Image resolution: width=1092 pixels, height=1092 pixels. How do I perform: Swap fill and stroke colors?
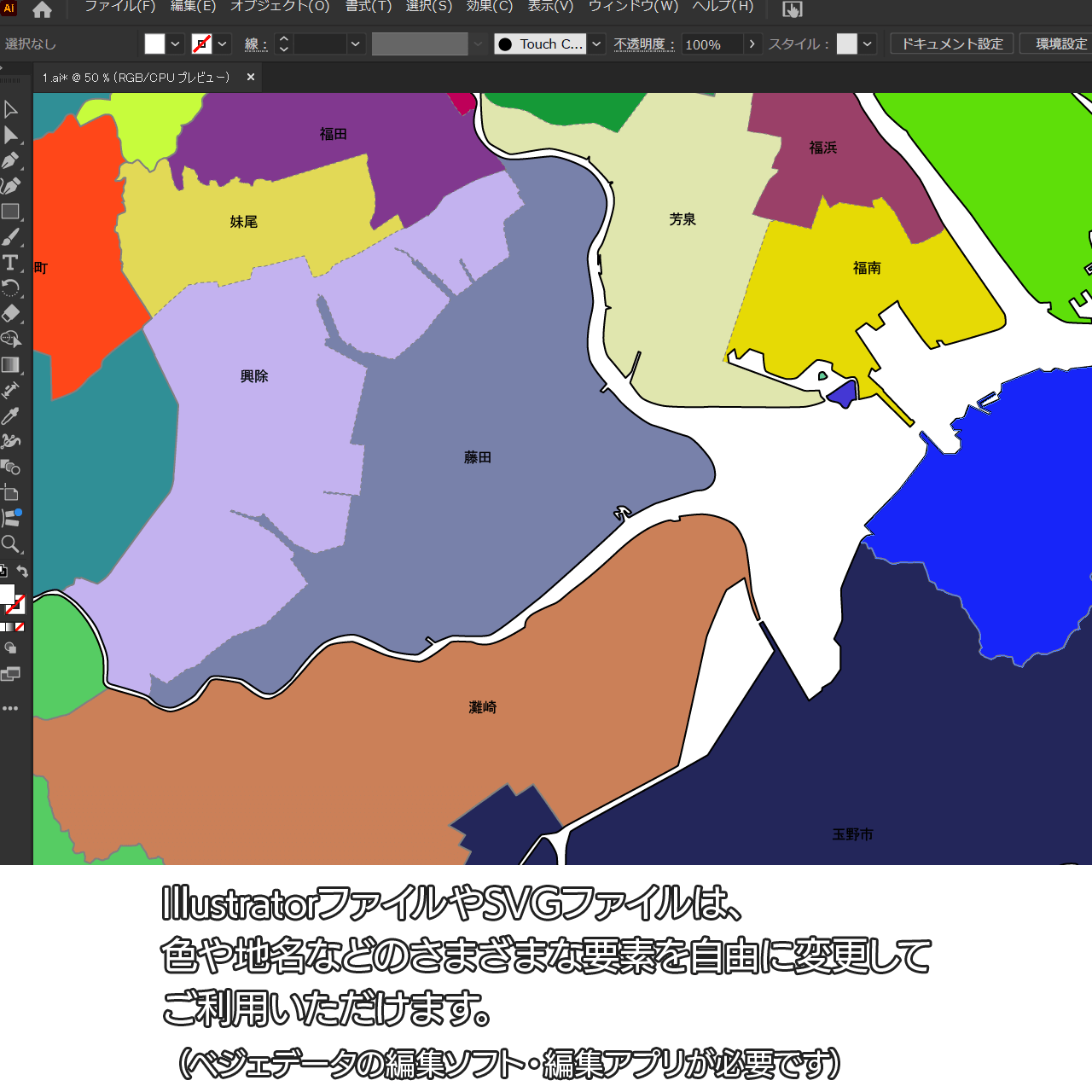pyautogui.click(x=22, y=572)
